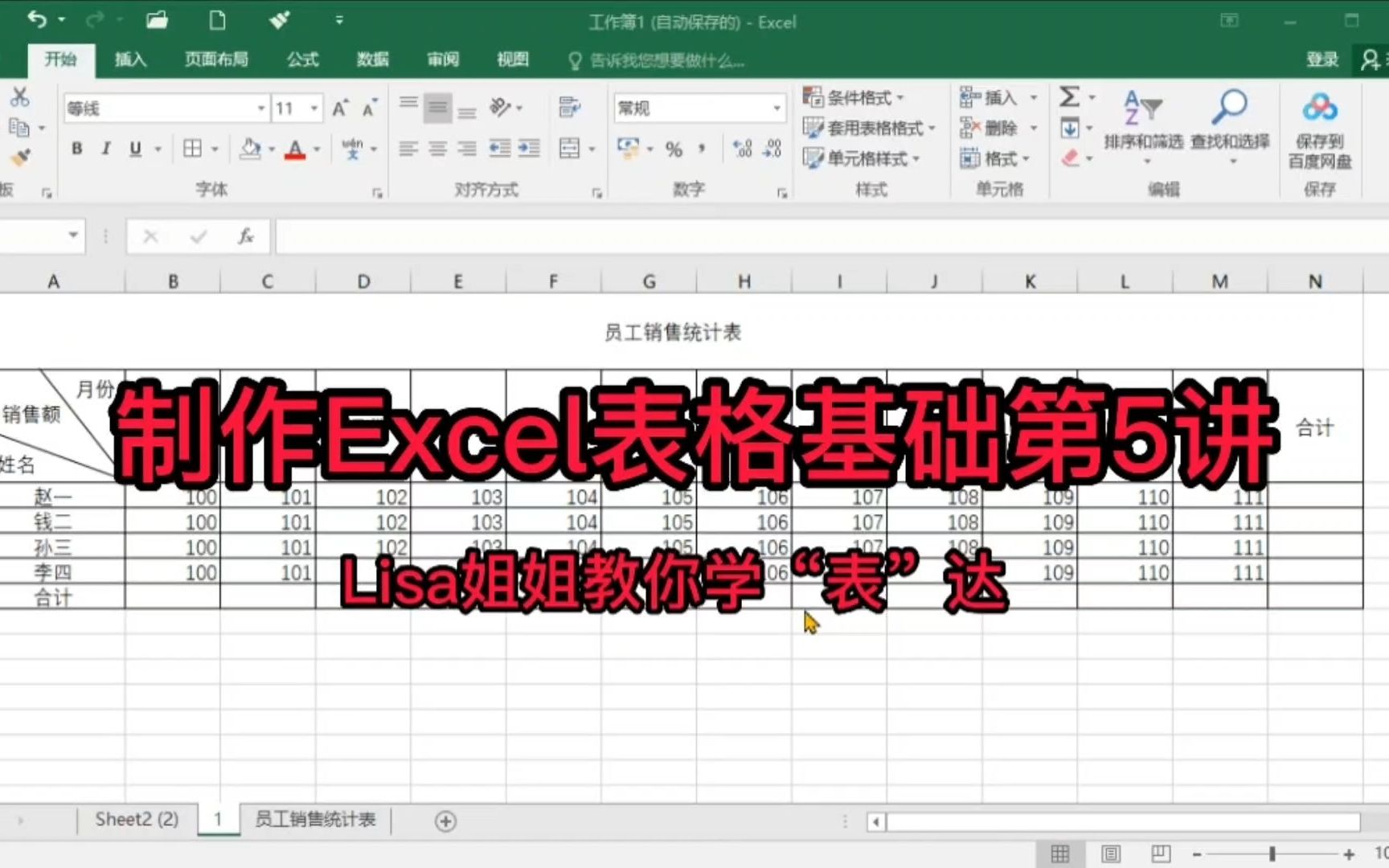
Task: Click 登录 sign-in link
Action: tap(1322, 59)
